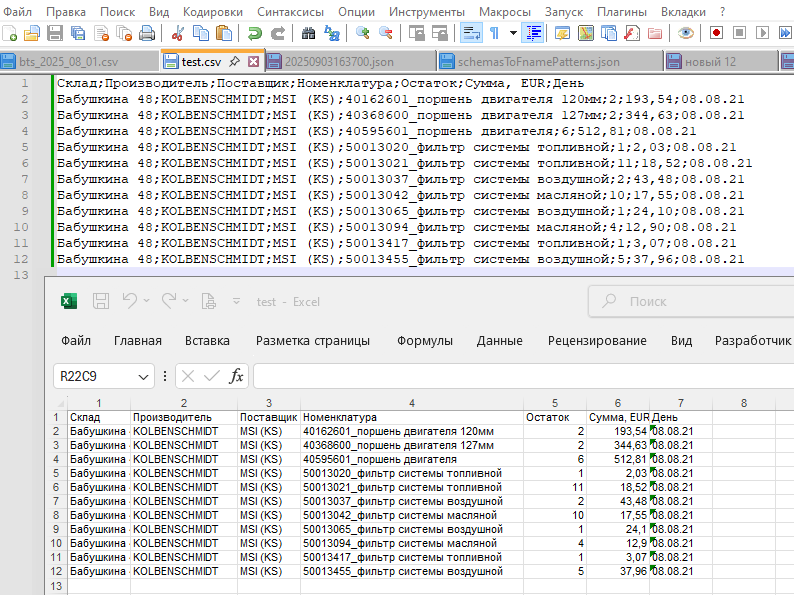
Task: Click the Cut scissors icon
Action: 178,33
